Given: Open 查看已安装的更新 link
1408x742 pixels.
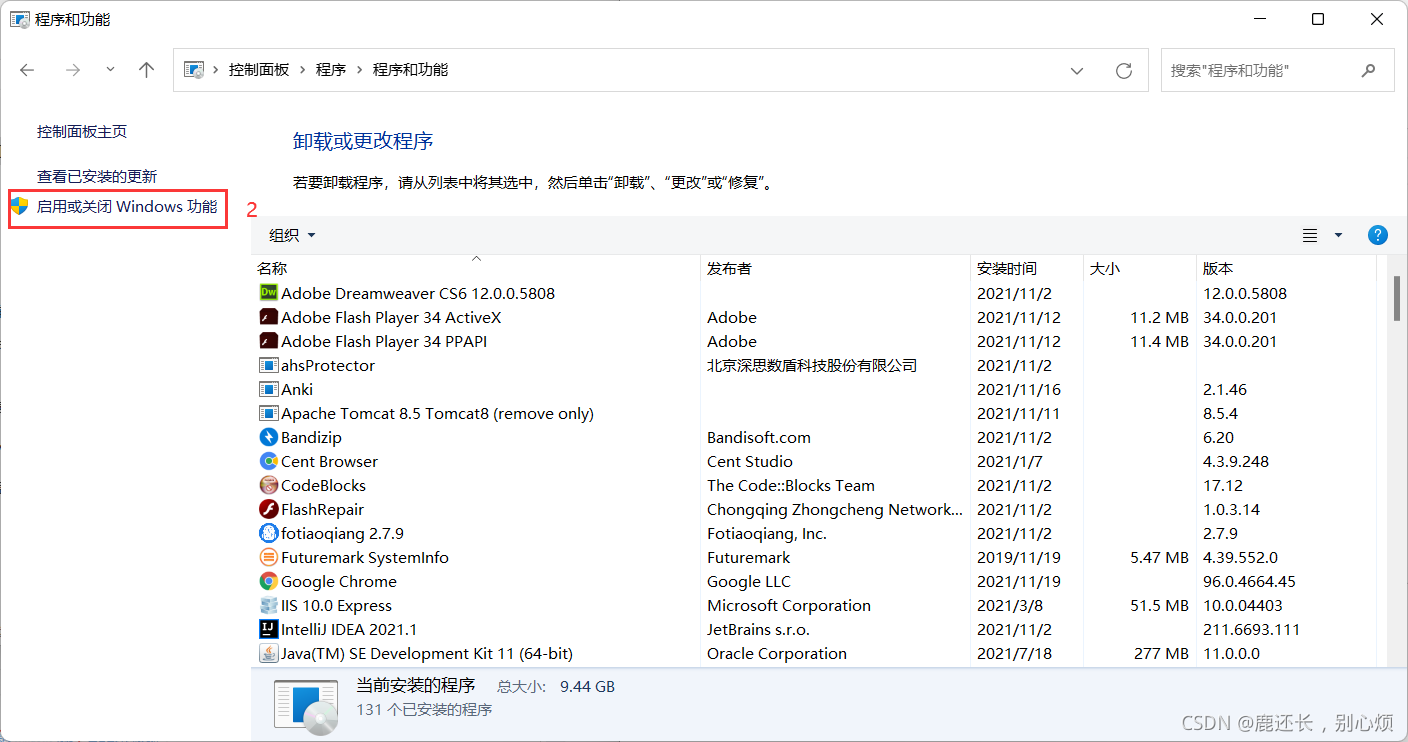Looking at the screenshot, I should pyautogui.click(x=97, y=176).
